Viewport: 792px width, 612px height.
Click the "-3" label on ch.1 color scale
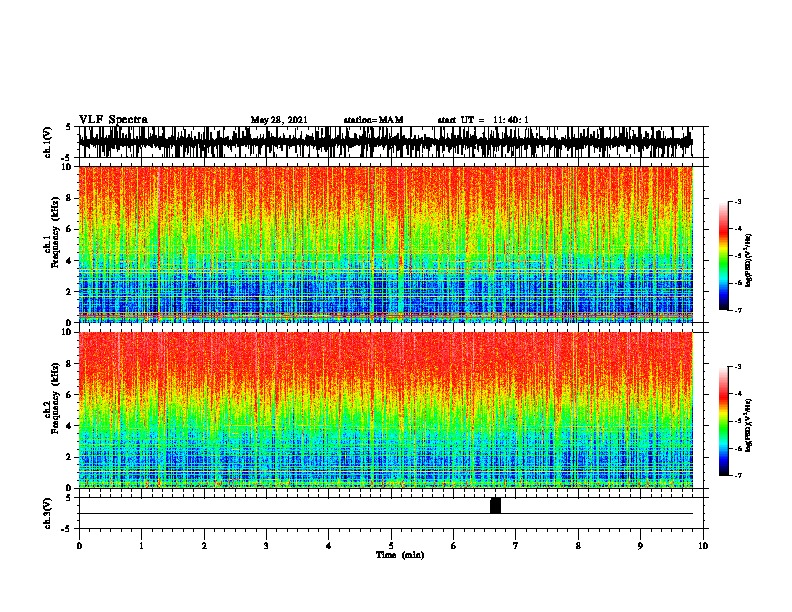[x=737, y=201]
